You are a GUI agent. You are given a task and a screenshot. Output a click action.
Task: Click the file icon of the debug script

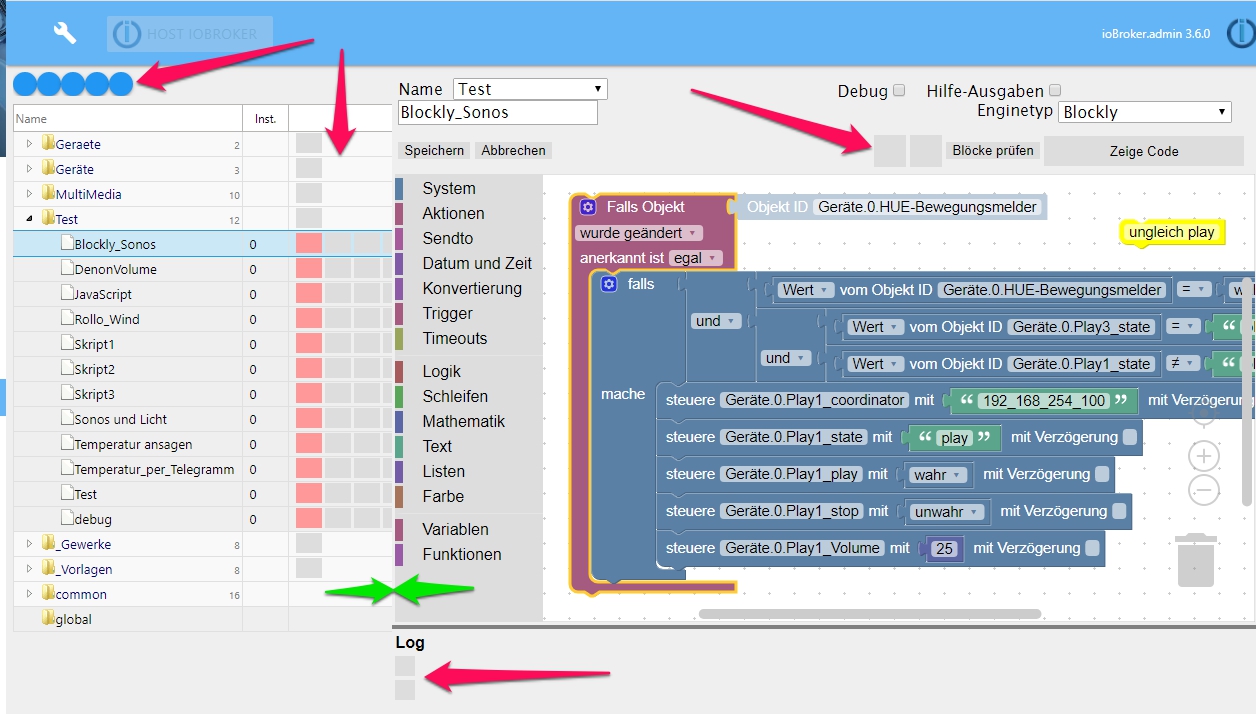click(67, 519)
